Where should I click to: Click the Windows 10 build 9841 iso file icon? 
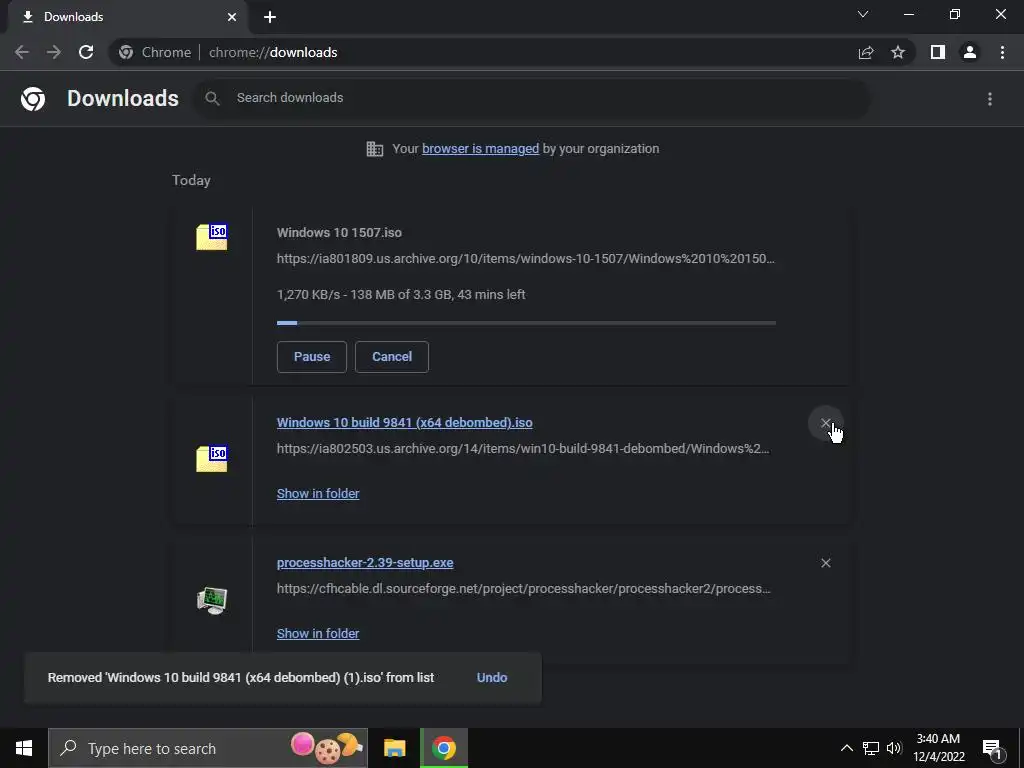tap(212, 458)
